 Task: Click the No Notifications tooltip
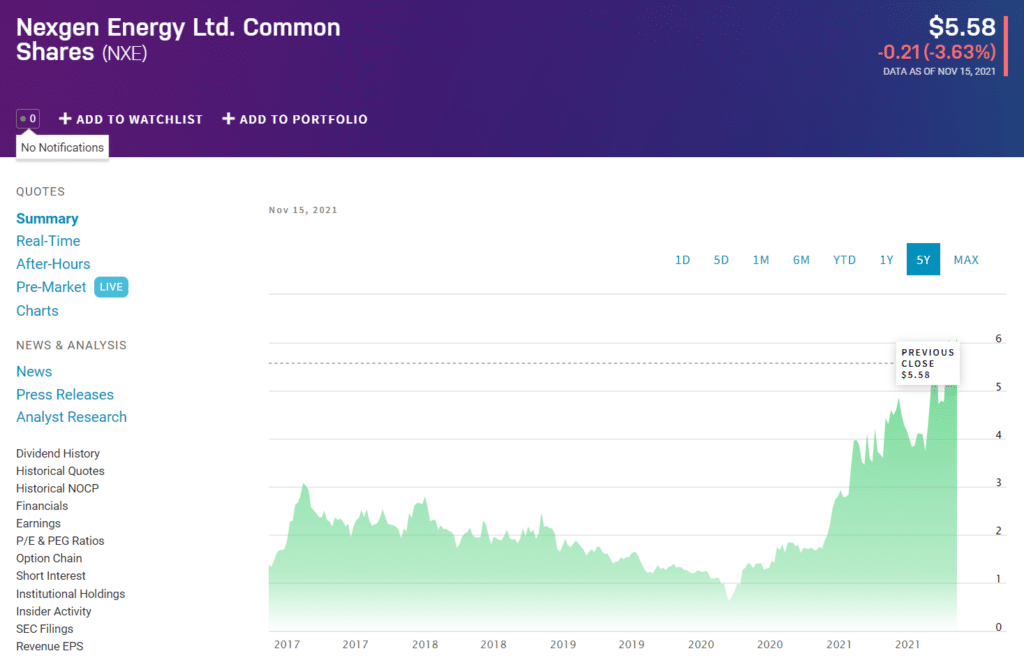(x=62, y=147)
